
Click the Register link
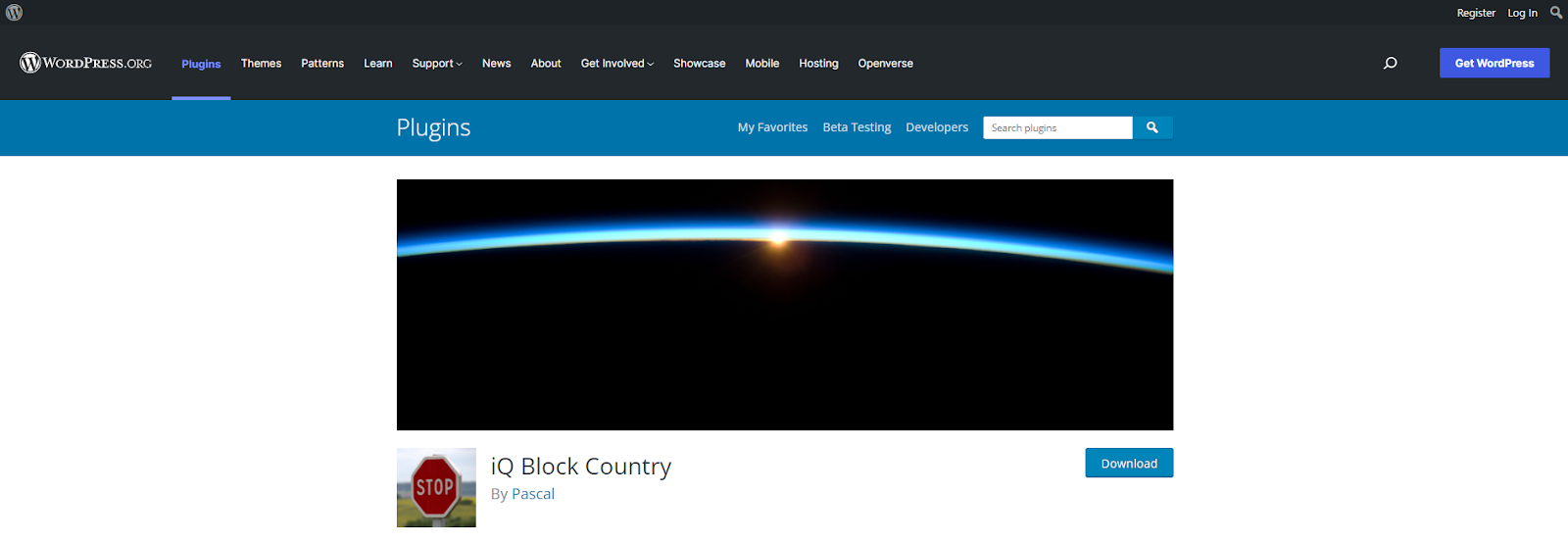tap(1476, 13)
